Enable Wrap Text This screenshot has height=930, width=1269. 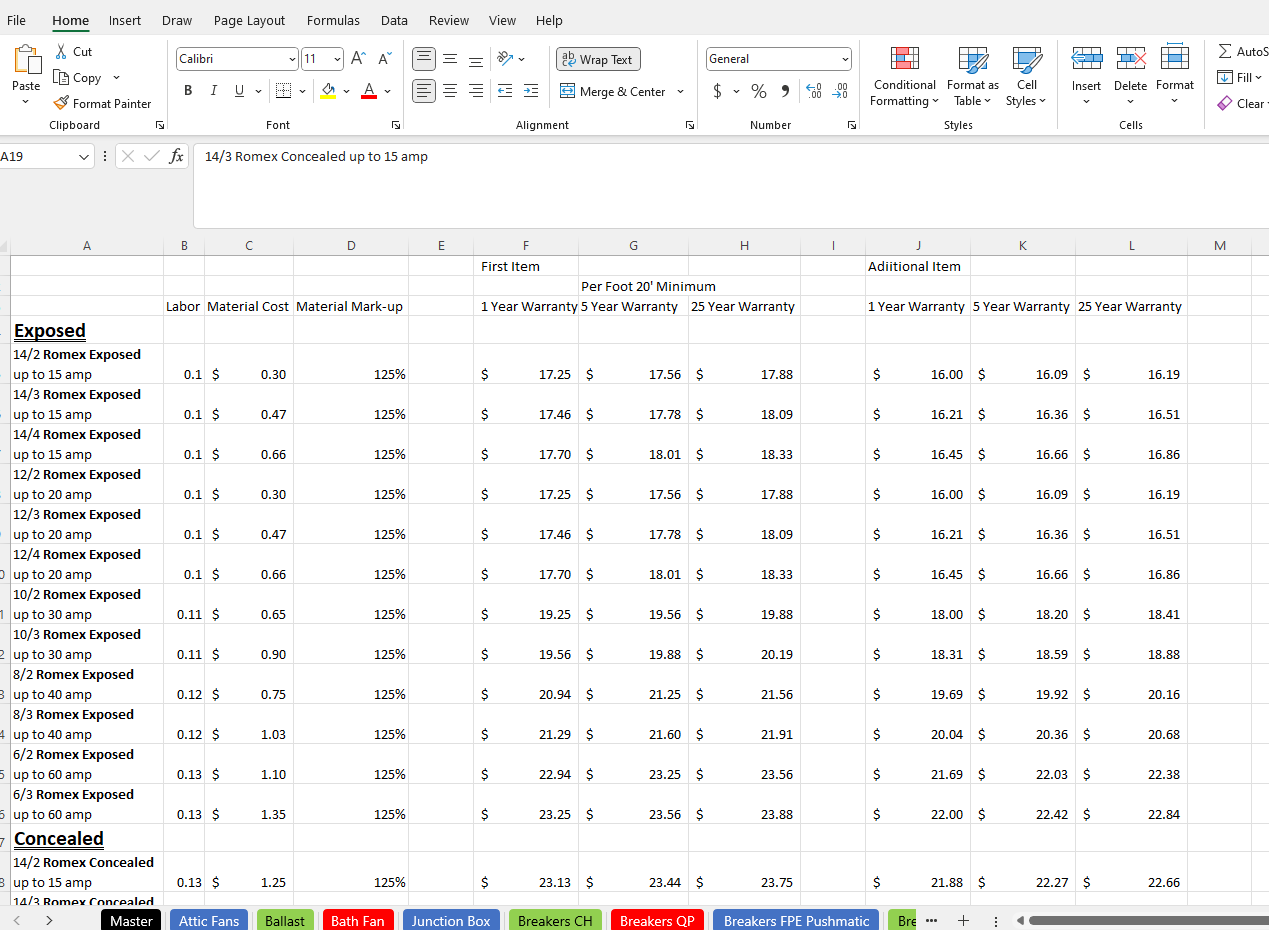click(x=598, y=59)
